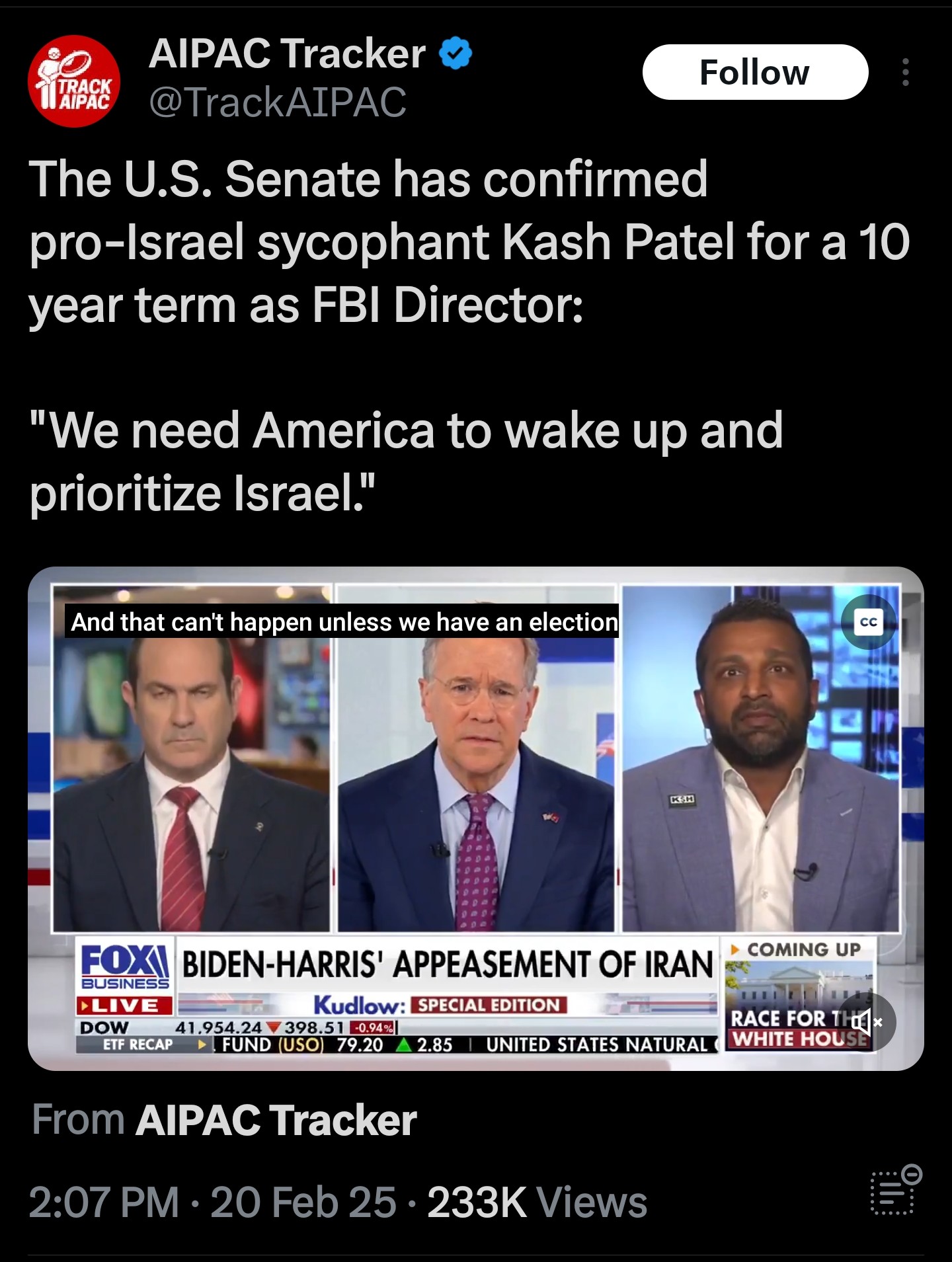Open the Track AIPAC profile avatar
The width and height of the screenshot is (952, 1262).
[x=74, y=81]
